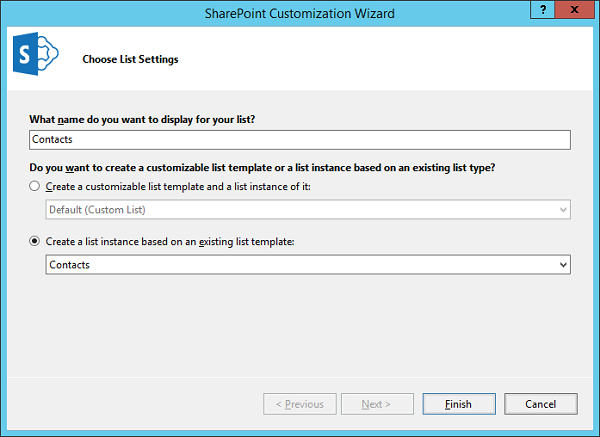Select the existing list template radio button
Image resolution: width=600 pixels, height=437 pixels.
coord(36,241)
